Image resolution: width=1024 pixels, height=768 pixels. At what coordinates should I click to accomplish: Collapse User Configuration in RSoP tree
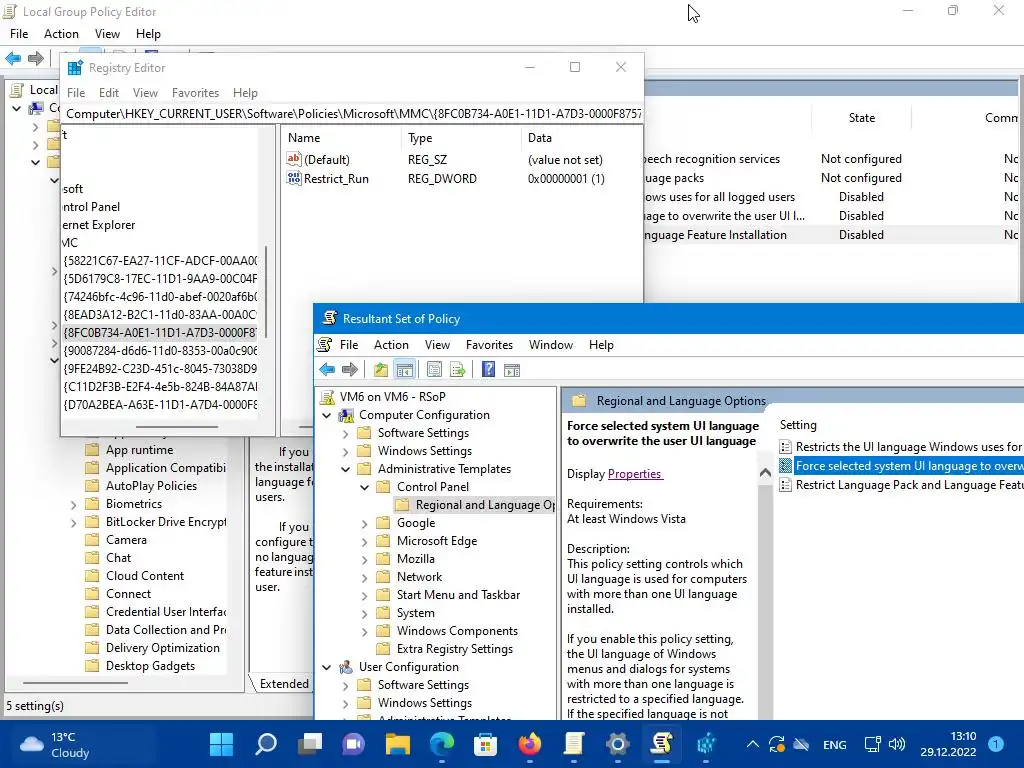click(x=327, y=667)
